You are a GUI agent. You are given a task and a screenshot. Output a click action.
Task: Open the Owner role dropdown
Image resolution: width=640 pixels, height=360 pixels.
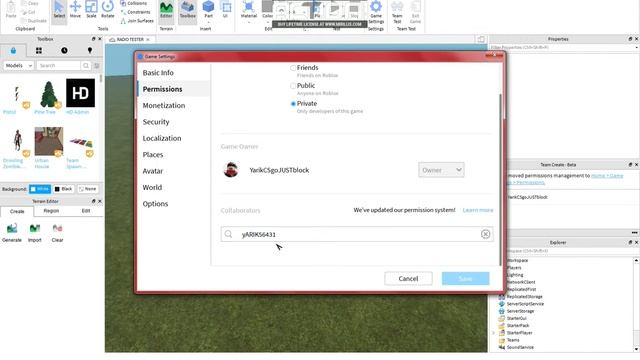[441, 170]
